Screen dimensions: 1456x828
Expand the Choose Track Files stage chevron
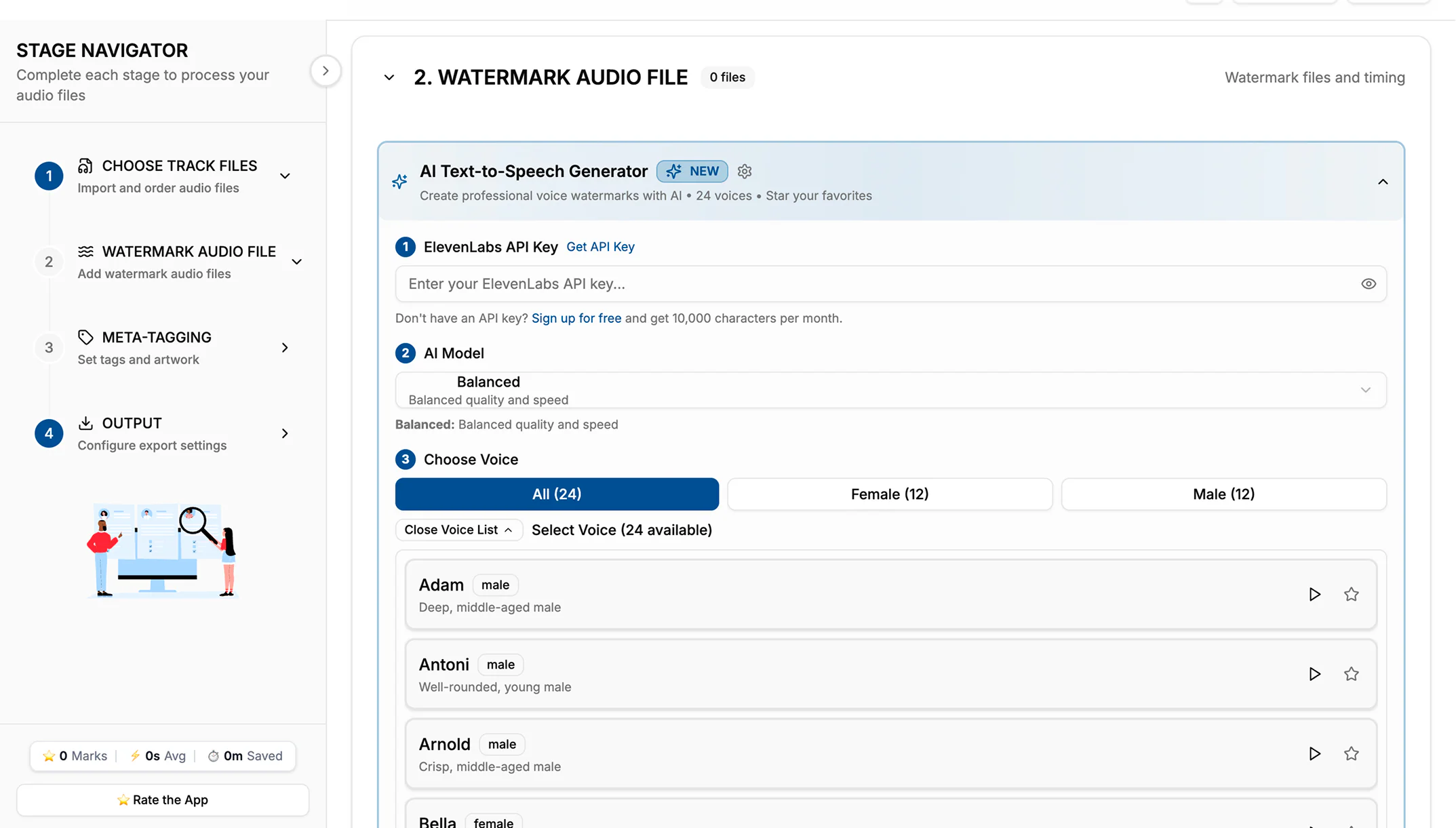285,176
